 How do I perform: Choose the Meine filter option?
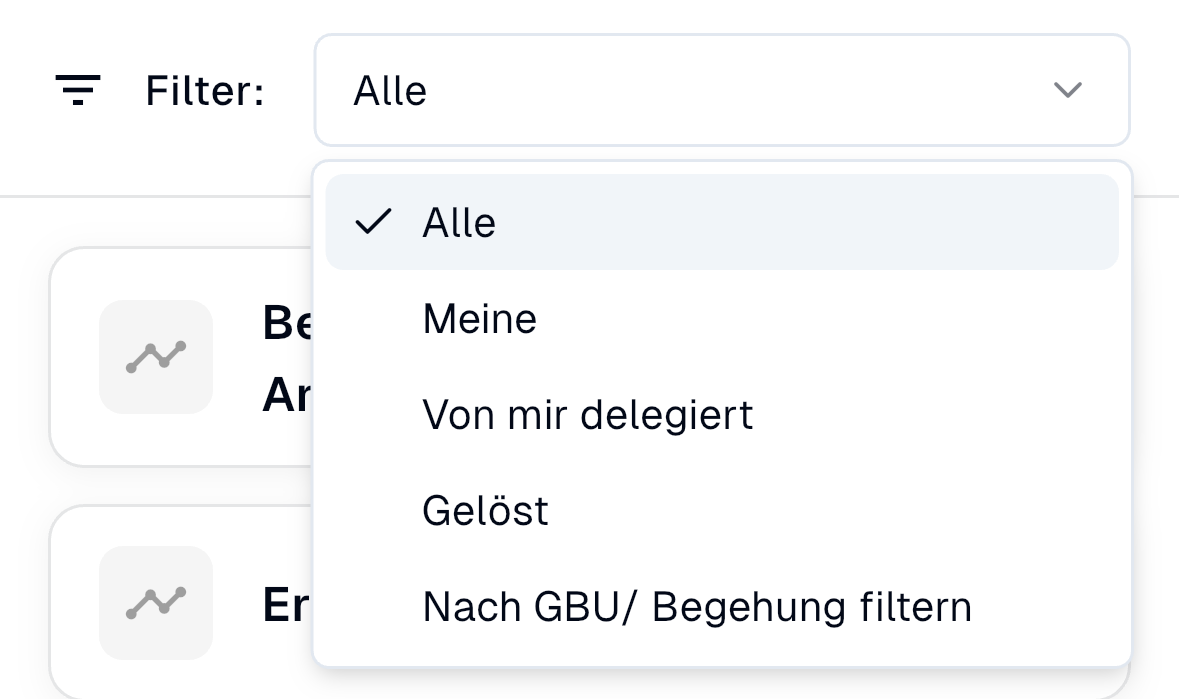coord(480,319)
